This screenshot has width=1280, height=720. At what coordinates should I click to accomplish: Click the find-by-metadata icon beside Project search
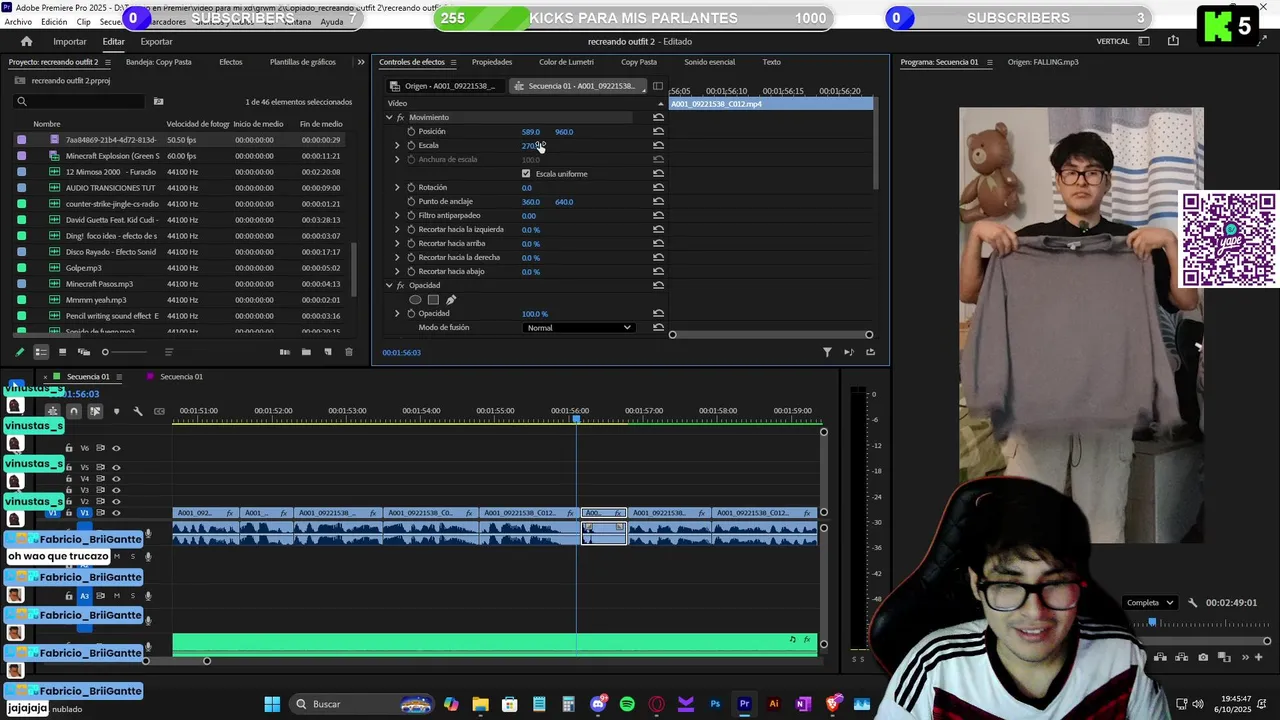(158, 101)
